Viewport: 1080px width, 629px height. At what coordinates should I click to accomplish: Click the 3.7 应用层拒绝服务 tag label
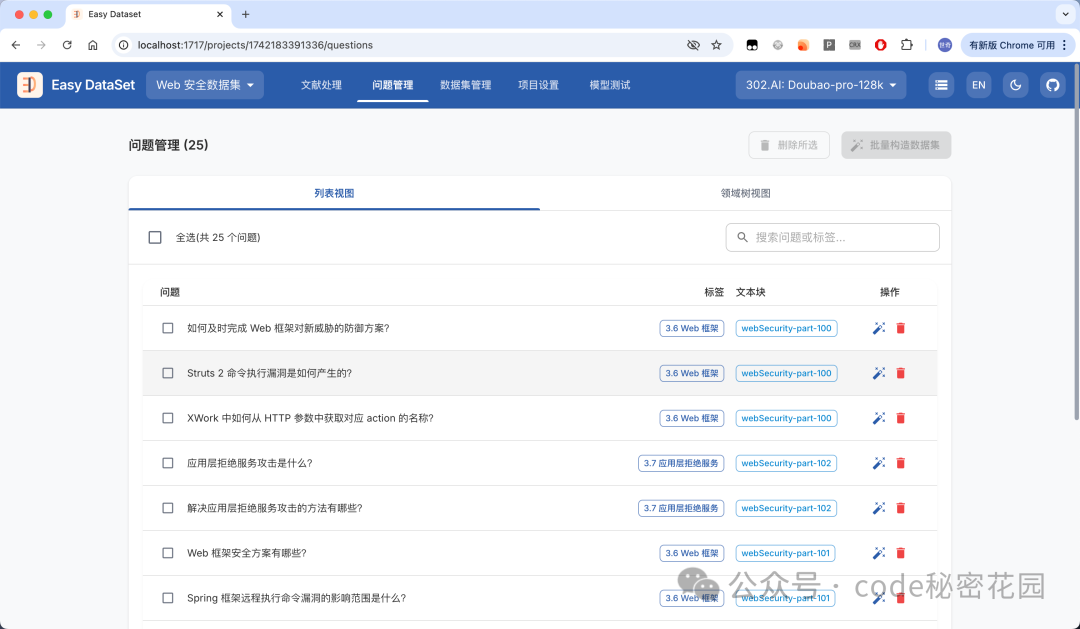[x=681, y=463]
